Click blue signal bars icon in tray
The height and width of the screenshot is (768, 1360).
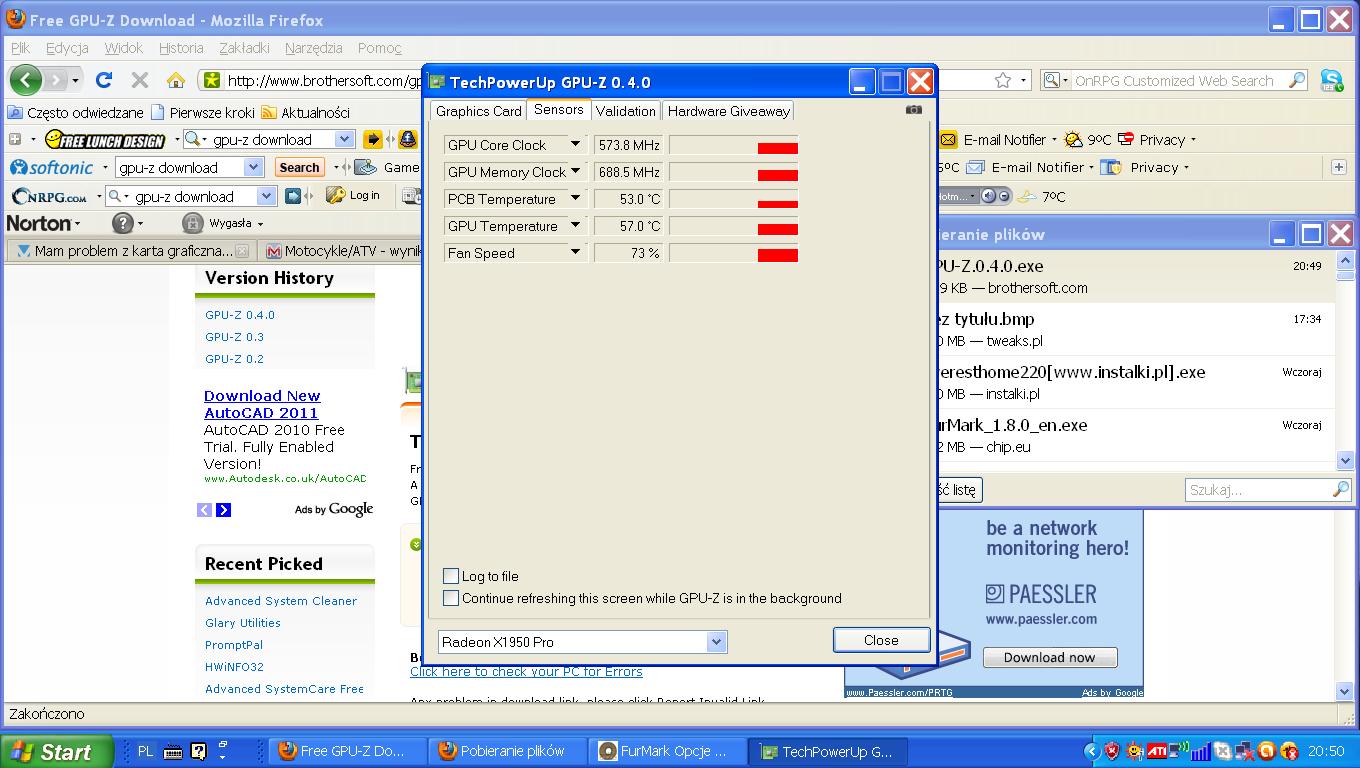click(x=1201, y=751)
